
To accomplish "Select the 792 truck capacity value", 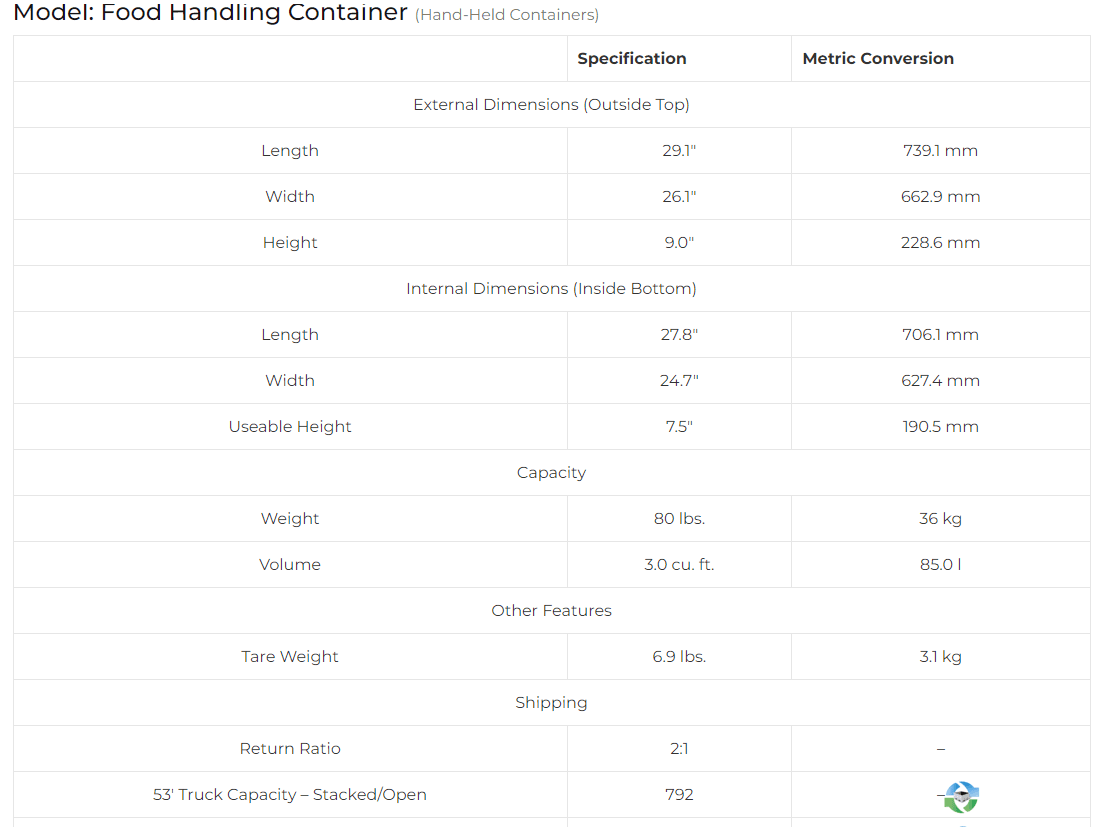I will tap(679, 794).
